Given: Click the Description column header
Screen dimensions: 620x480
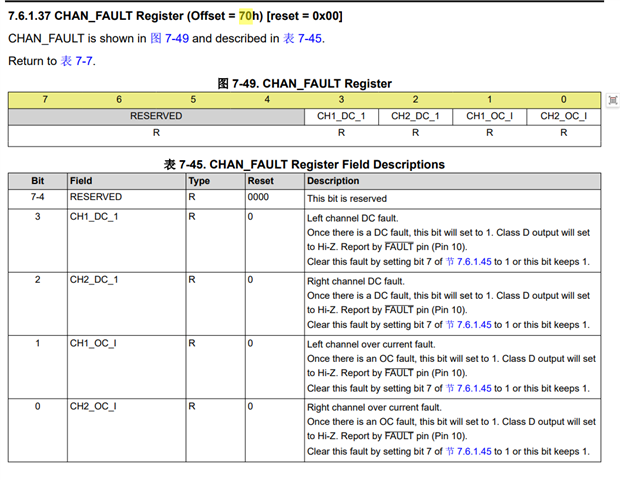Looking at the screenshot, I should [x=453, y=181].
